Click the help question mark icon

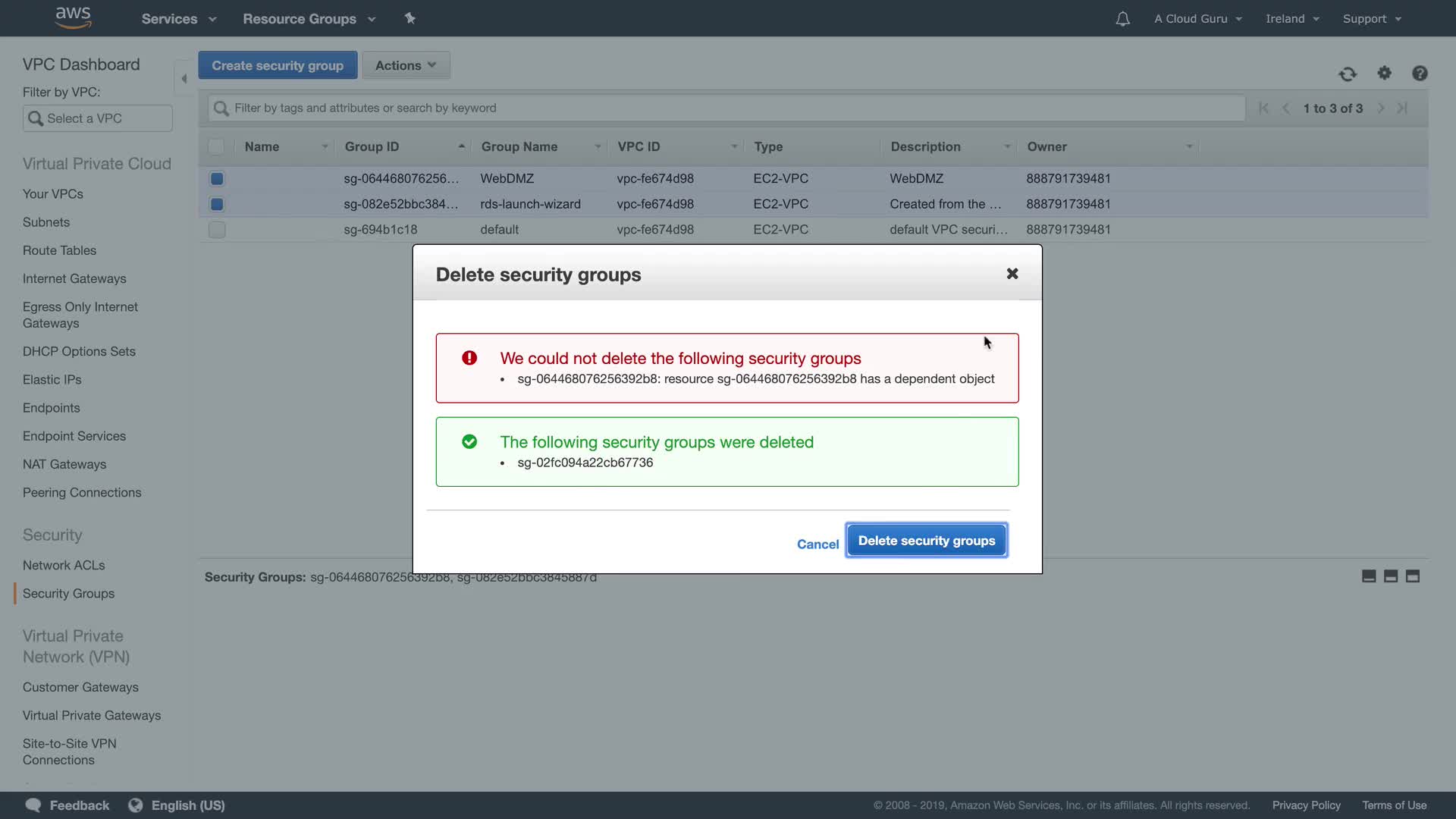tap(1420, 73)
